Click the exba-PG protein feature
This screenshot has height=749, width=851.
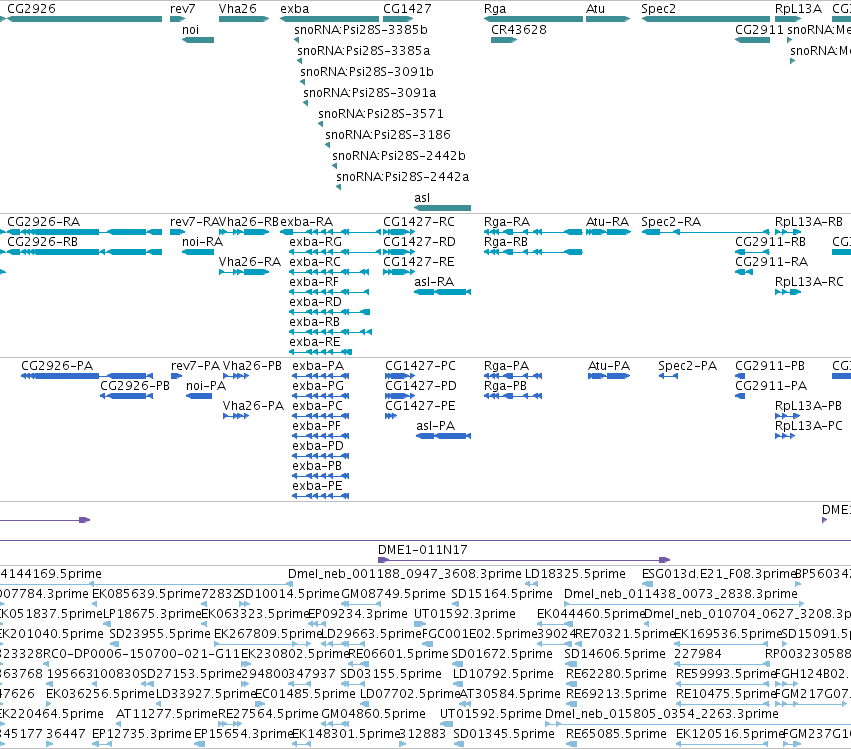point(320,396)
